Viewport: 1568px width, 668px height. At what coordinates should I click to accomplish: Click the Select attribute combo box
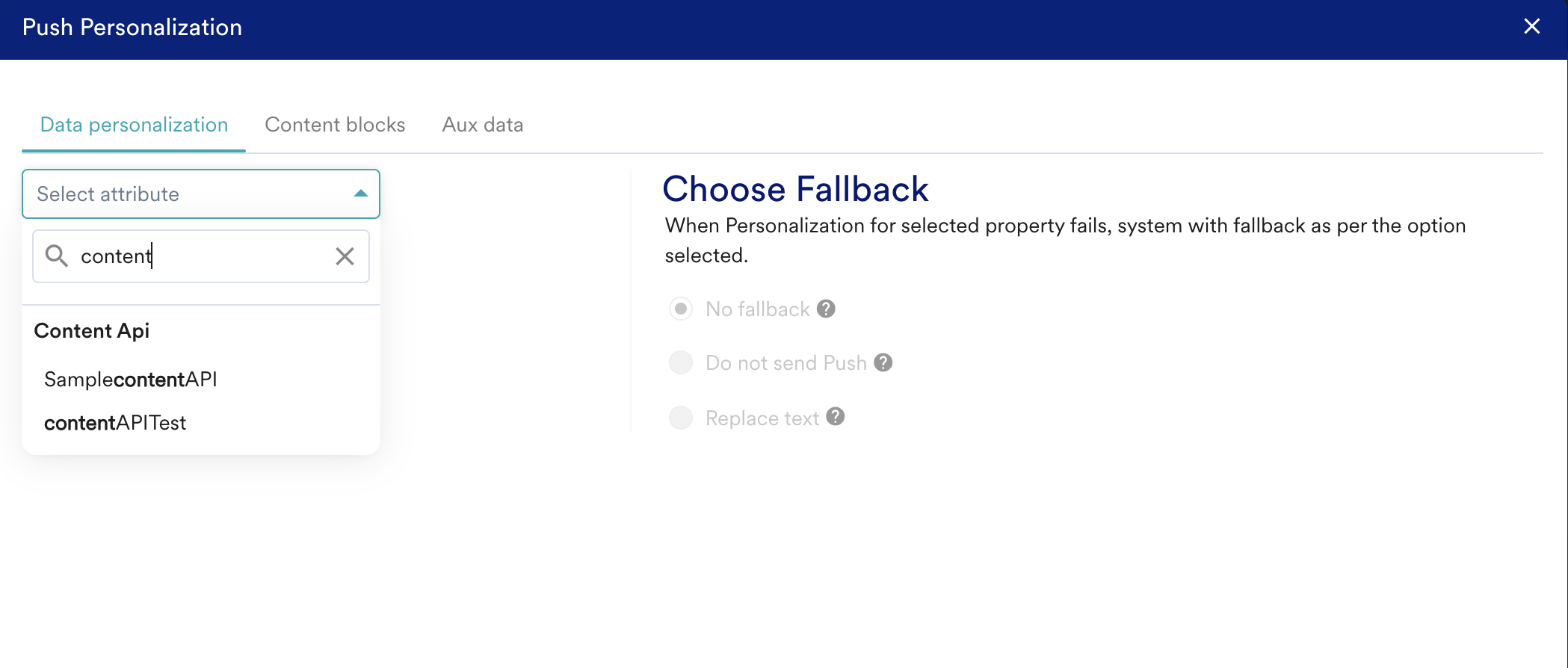coord(187,194)
